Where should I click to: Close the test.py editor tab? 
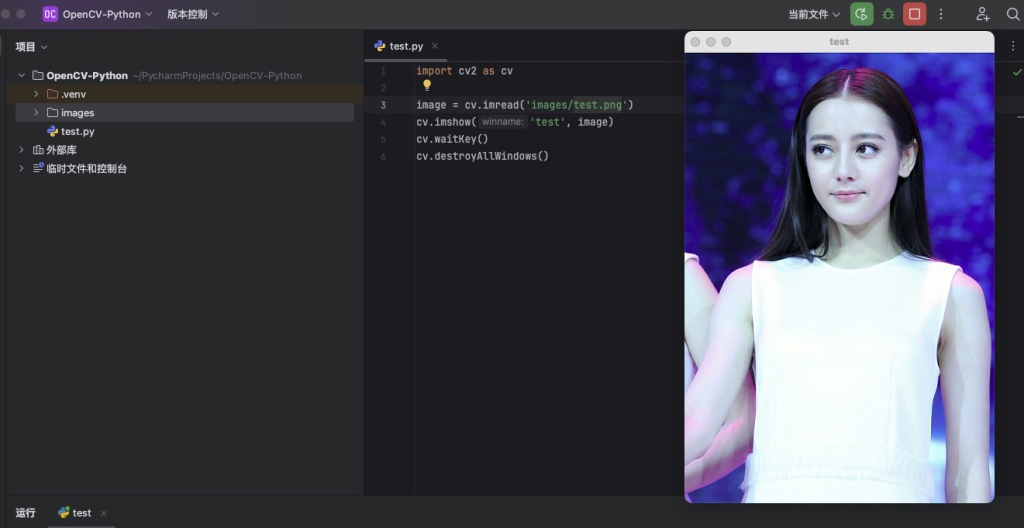point(435,46)
